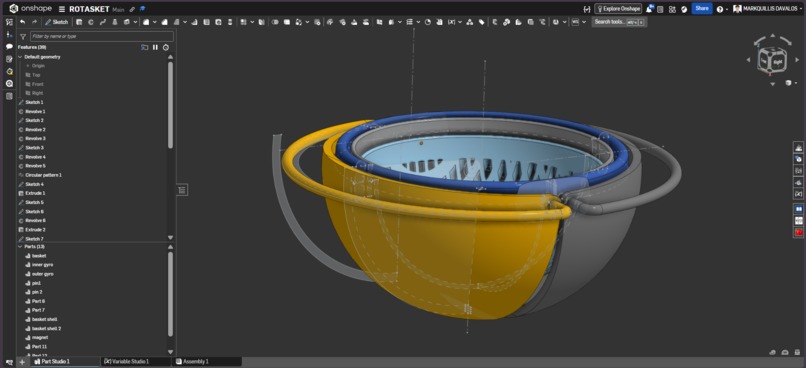
Task: Click the document link icon beside Main
Action: [x=133, y=9]
